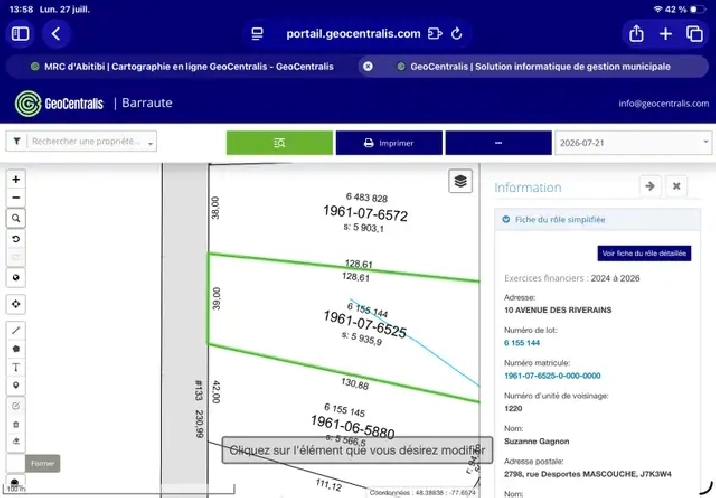The width and height of the screenshot is (716, 498).
Task: Reload the page
Action: pyautogui.click(x=456, y=34)
